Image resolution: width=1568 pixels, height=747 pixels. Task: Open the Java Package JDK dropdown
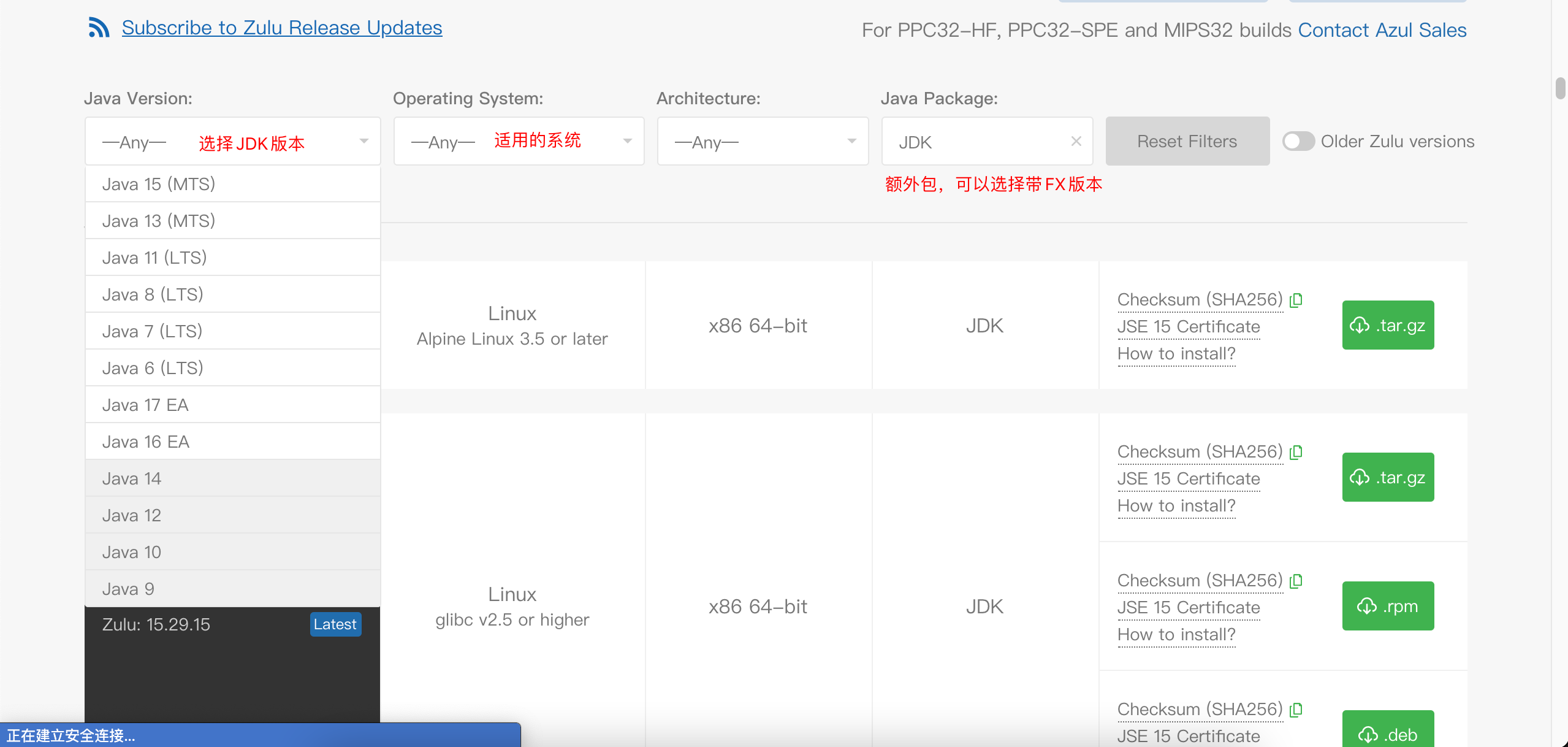coord(987,141)
